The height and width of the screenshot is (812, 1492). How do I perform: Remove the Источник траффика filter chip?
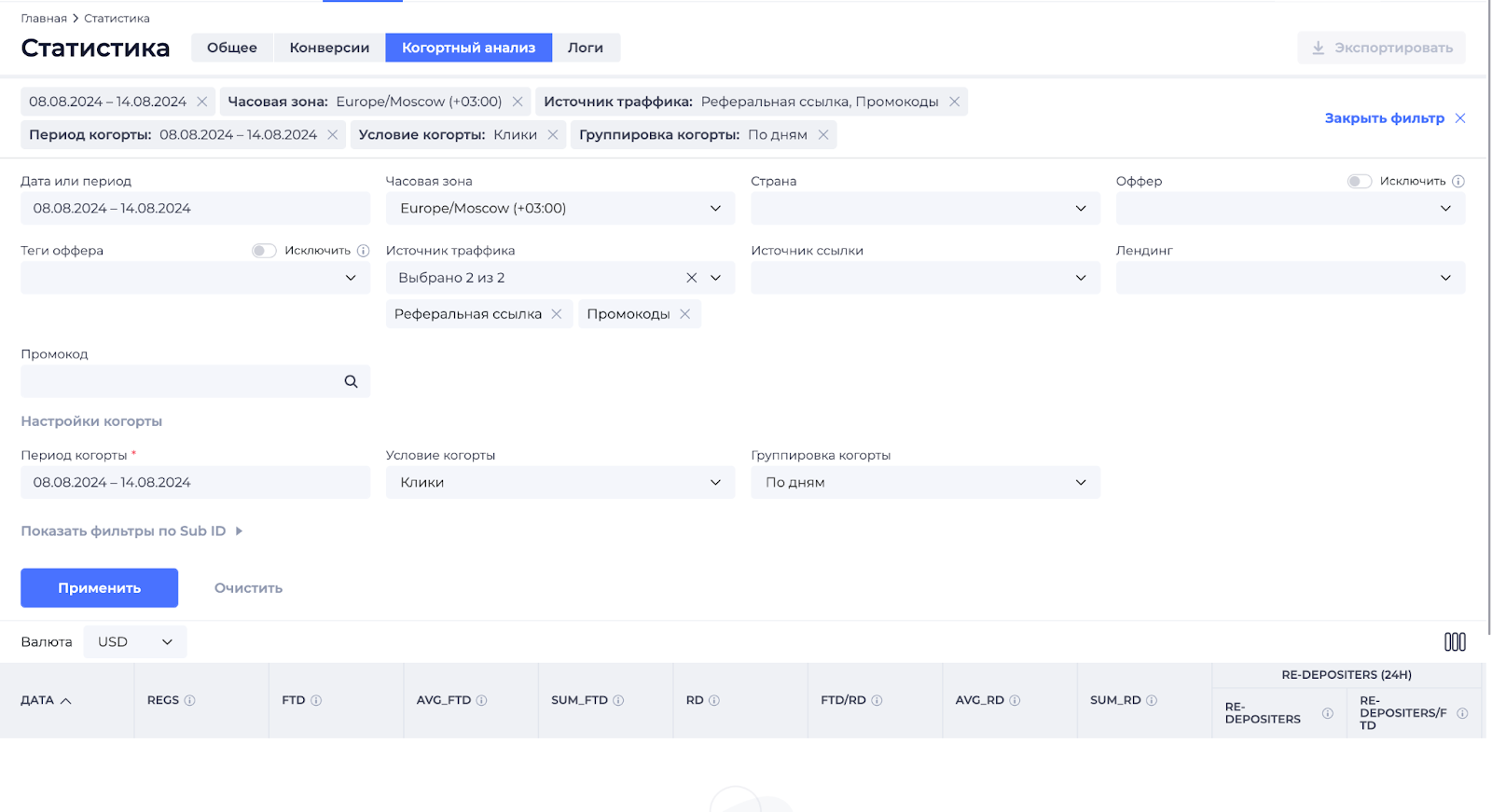pyautogui.click(x=954, y=102)
